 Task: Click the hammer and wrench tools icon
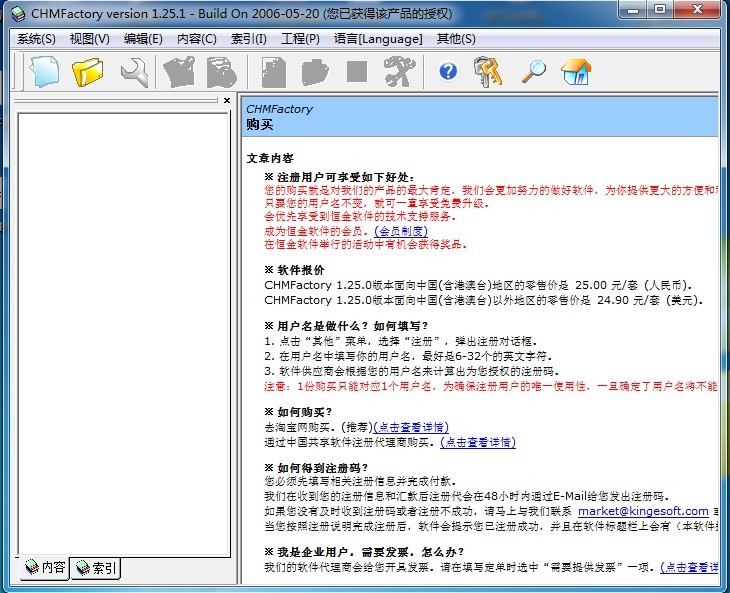tap(398, 71)
